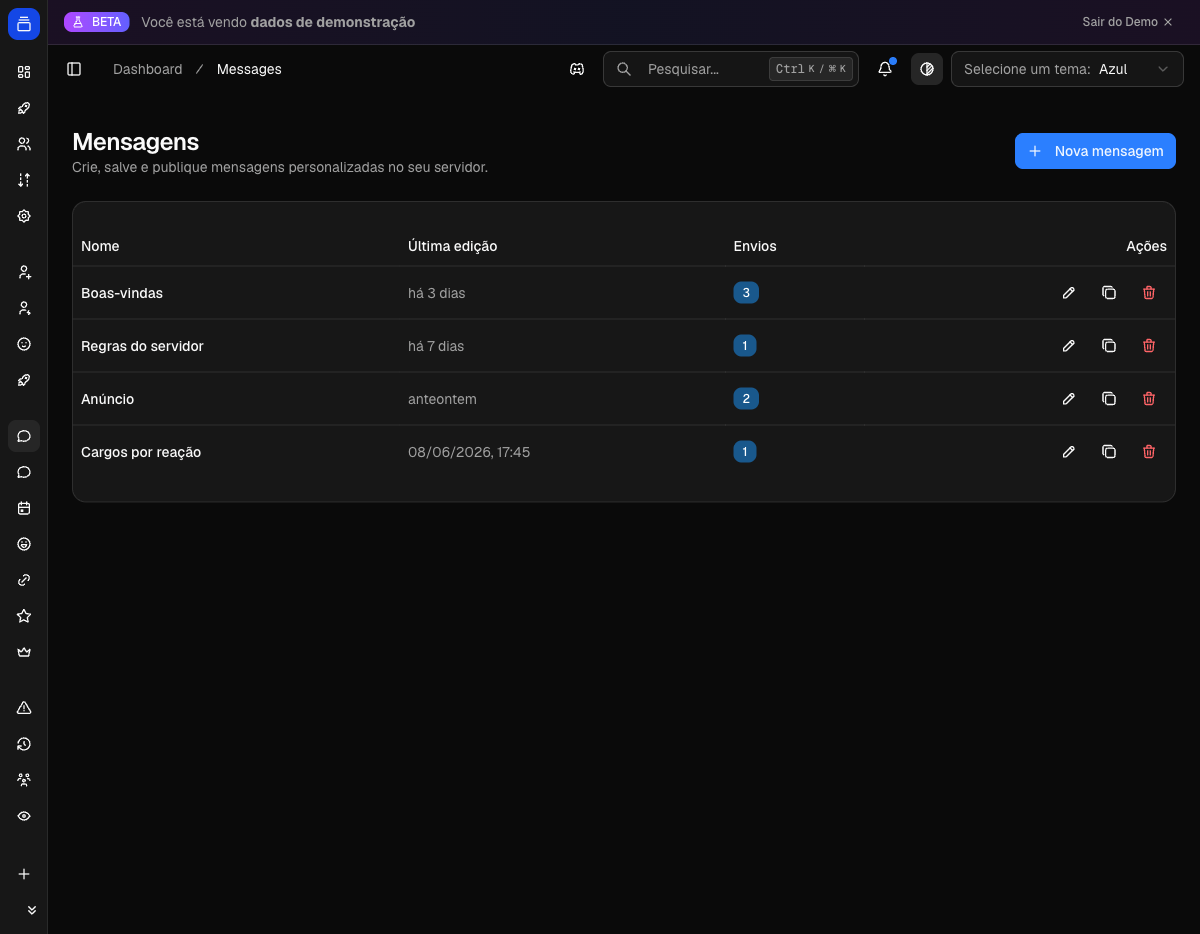Click the crown sidebar icon
Screen dimensions: 1200x934
point(24,652)
